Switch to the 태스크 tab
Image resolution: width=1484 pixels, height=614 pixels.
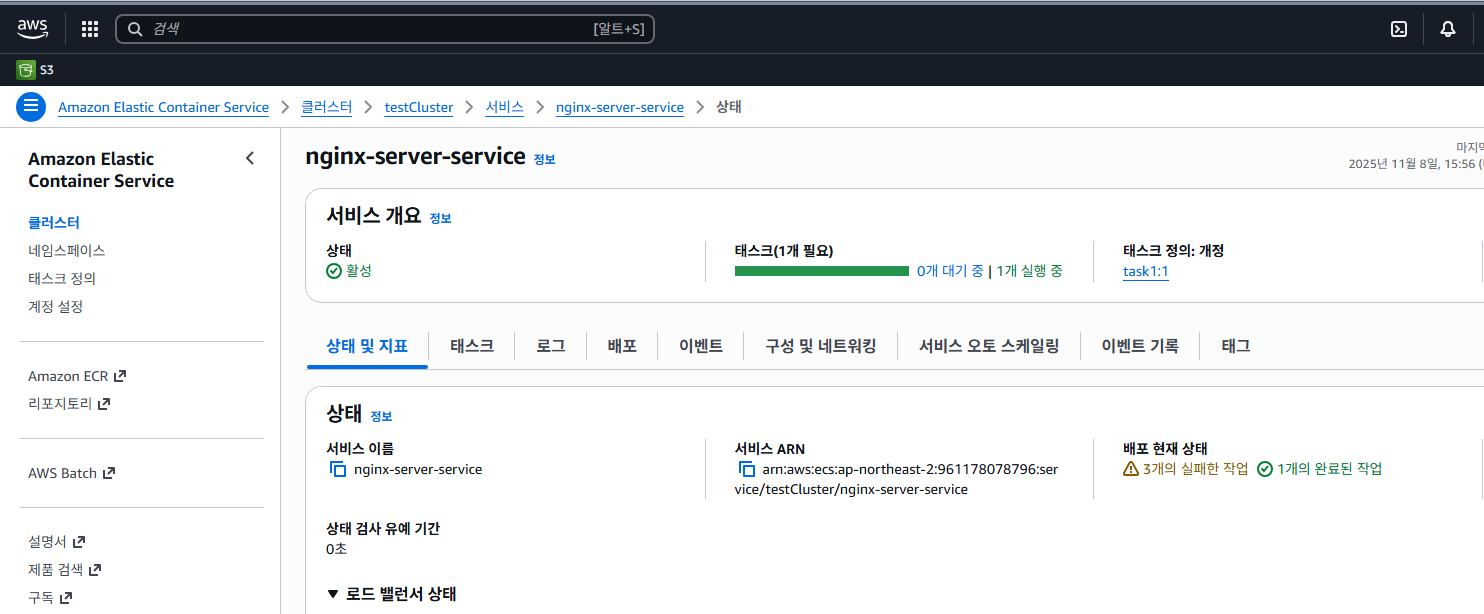(472, 346)
